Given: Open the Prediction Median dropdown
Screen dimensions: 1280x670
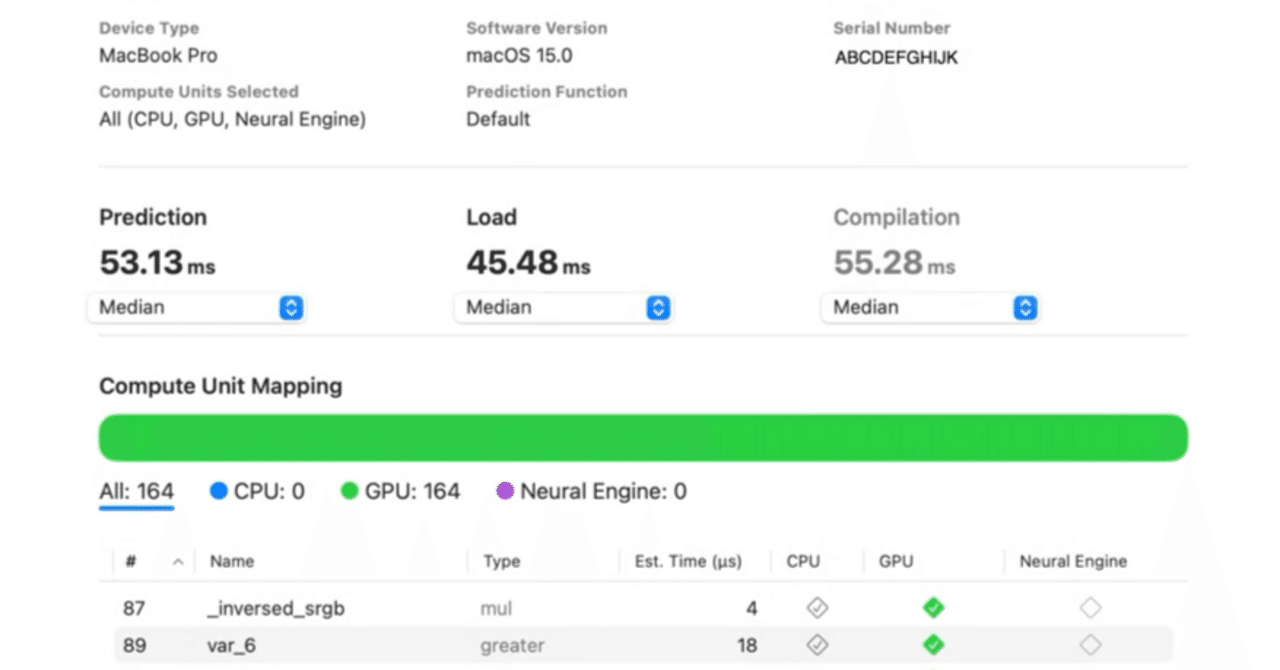Looking at the screenshot, I should click(x=196, y=308).
